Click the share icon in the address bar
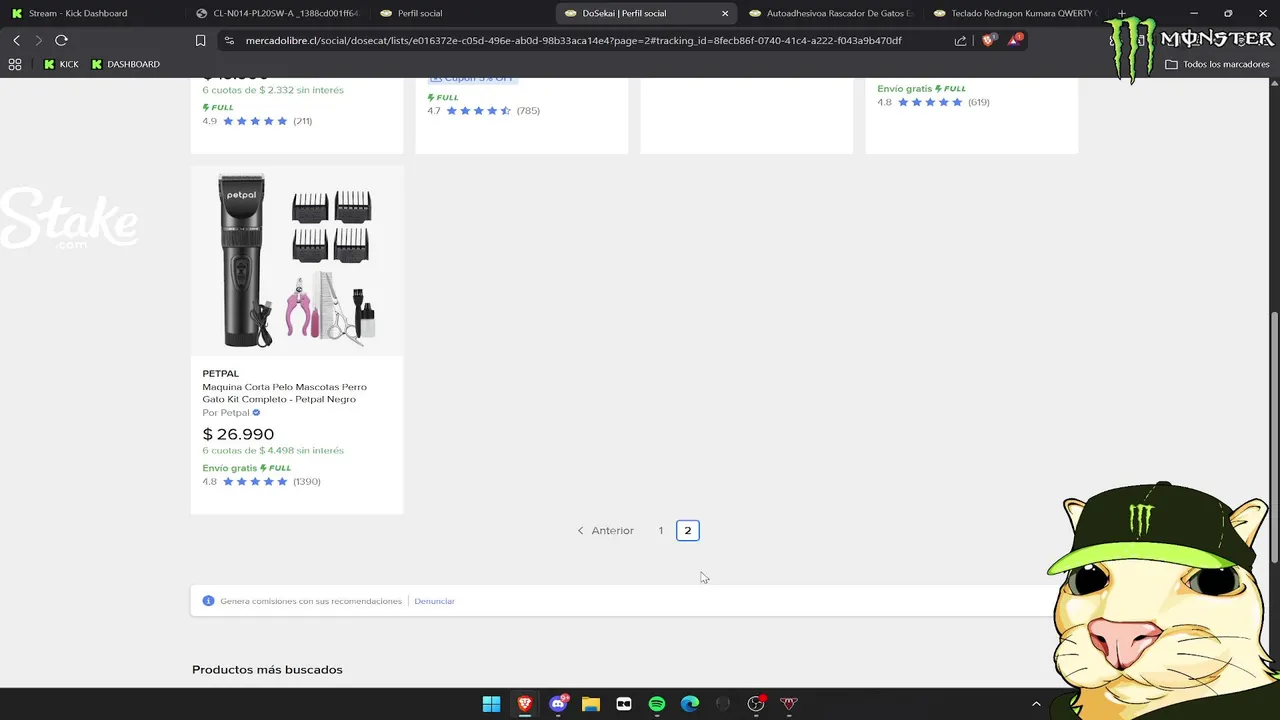1280x720 pixels. pos(961,41)
